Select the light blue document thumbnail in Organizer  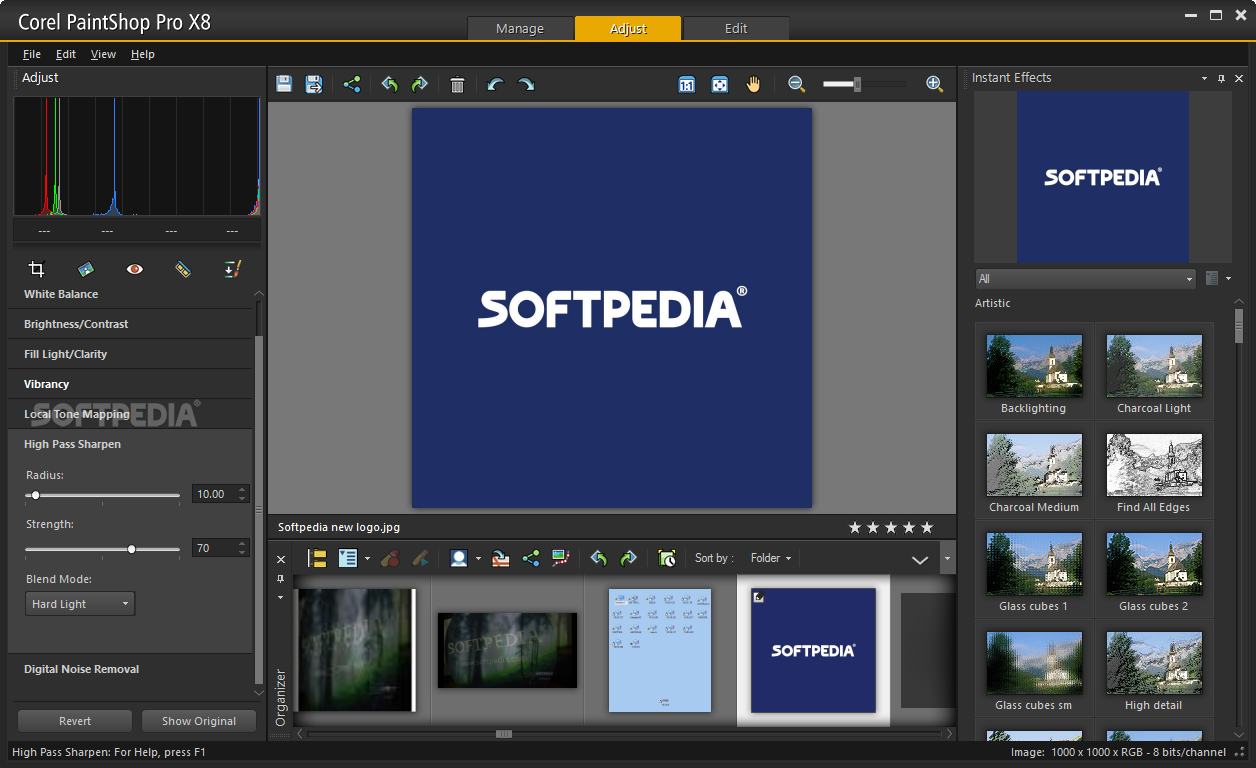[660, 650]
